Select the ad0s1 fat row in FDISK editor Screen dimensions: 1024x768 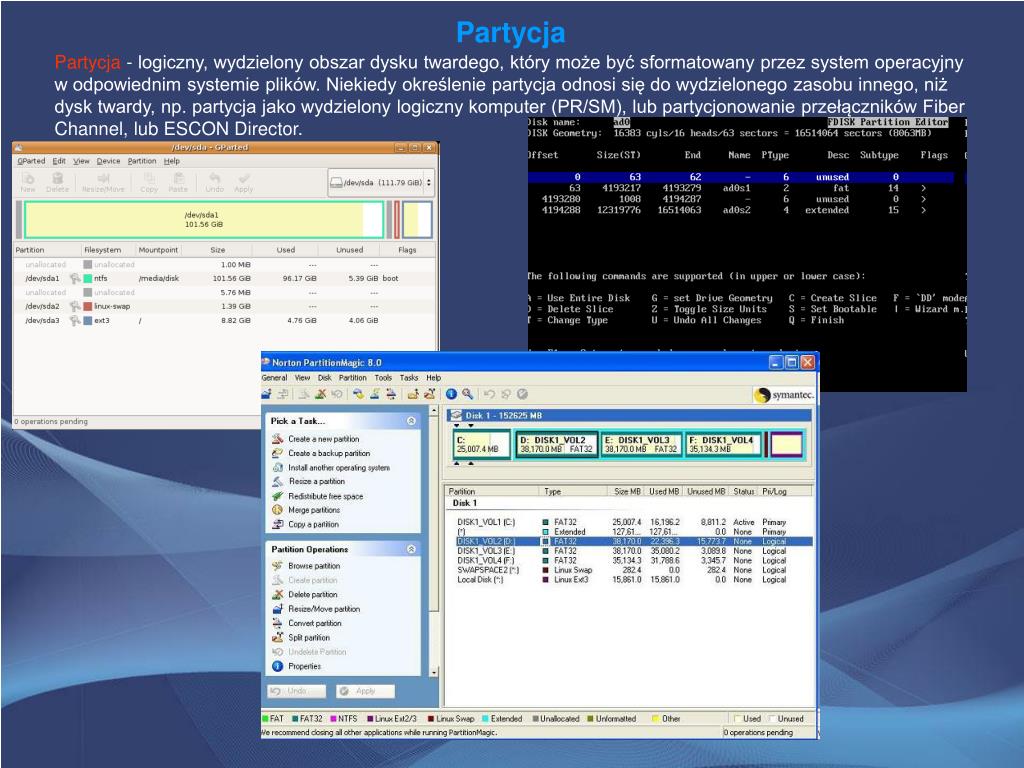[x=741, y=188]
